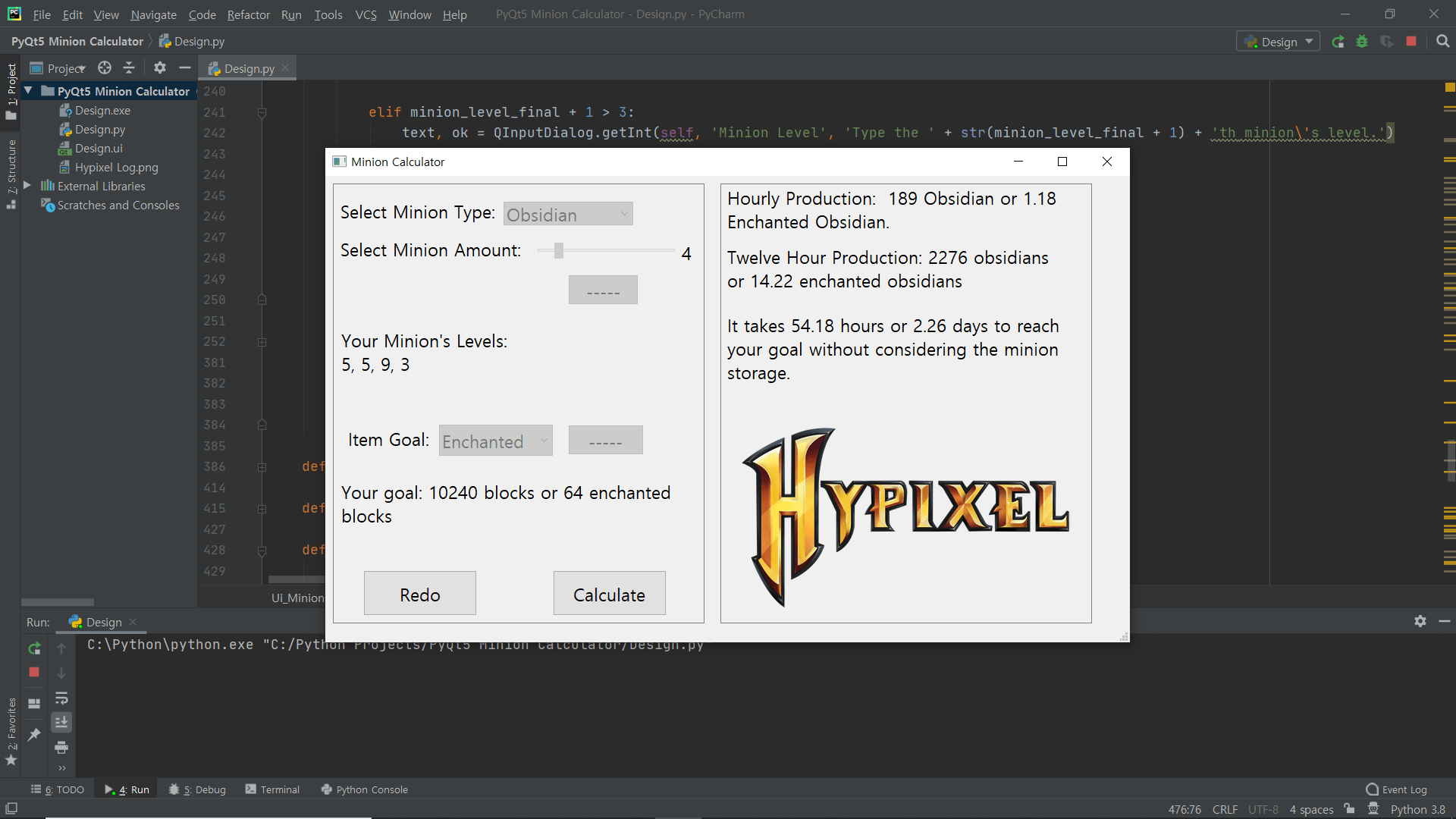
Task: Stop the running process with red square
Action: 1411,42
